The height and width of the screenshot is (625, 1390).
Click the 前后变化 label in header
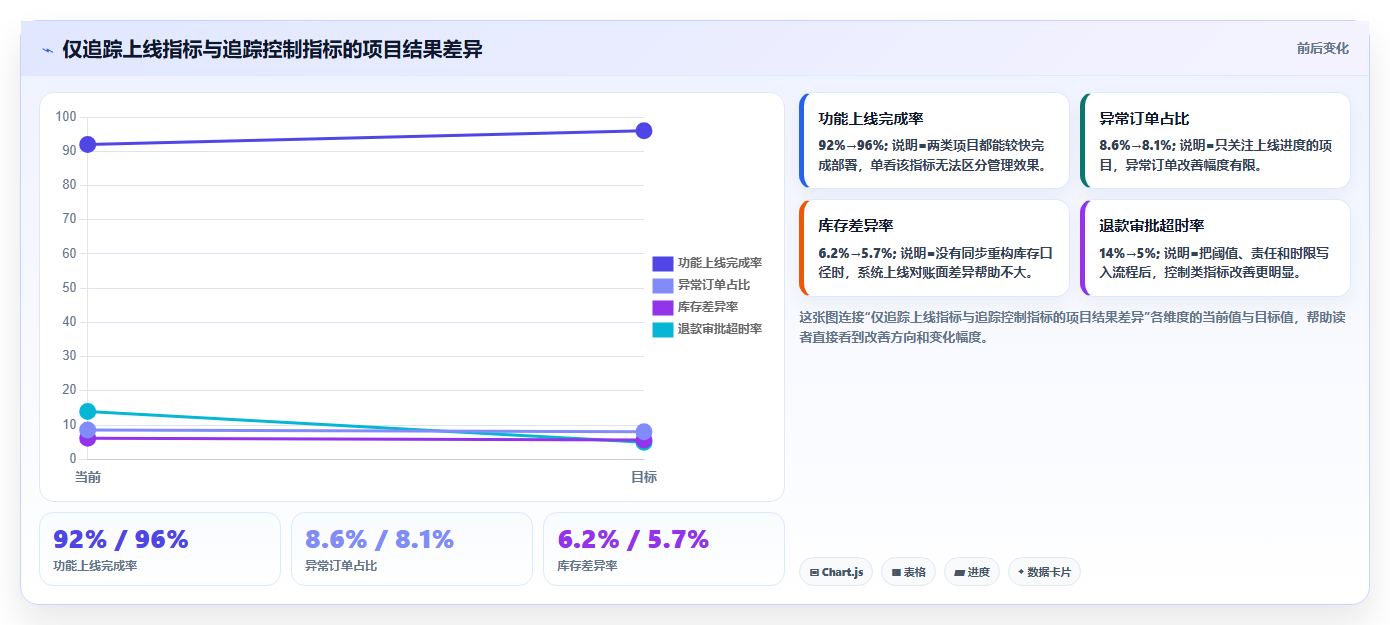coord(1322,48)
